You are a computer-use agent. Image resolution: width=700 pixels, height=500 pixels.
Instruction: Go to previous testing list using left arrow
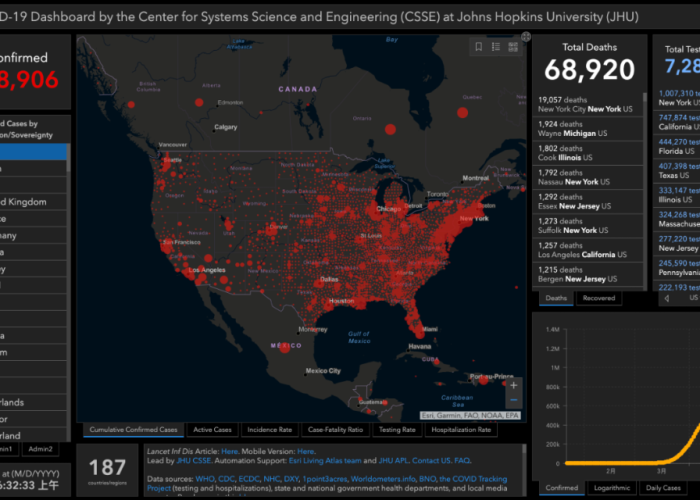point(667,298)
